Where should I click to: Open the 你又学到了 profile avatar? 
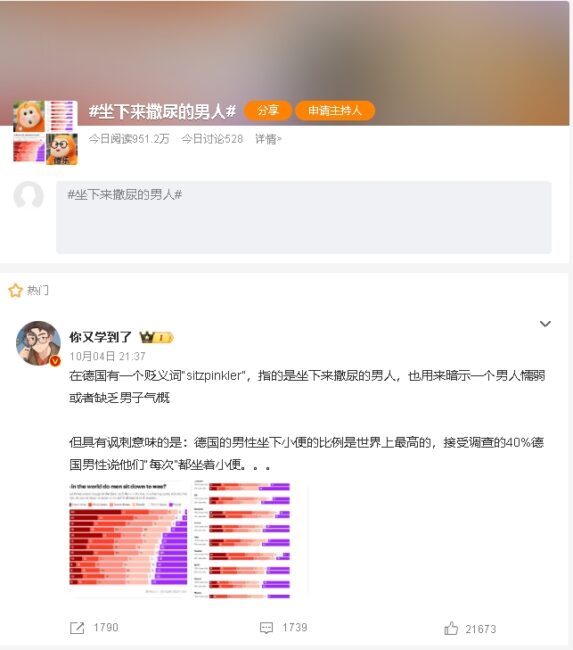point(38,343)
